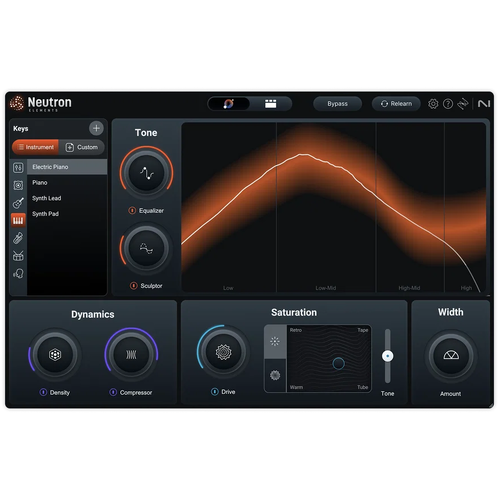Click the Bypass button
The height and width of the screenshot is (500, 500).
coord(337,104)
